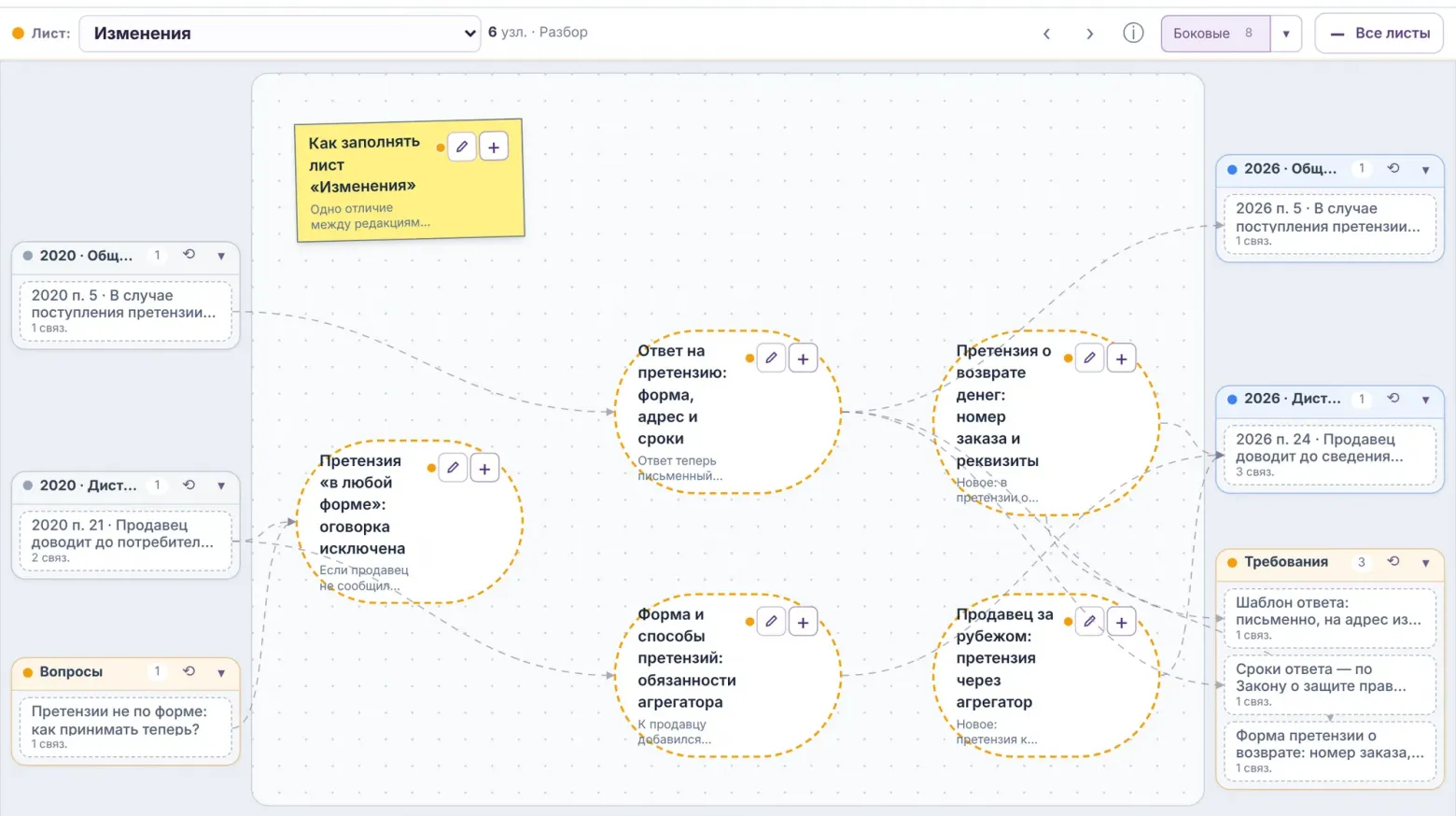Add child to «Ответ на претензию» node

coord(803,359)
